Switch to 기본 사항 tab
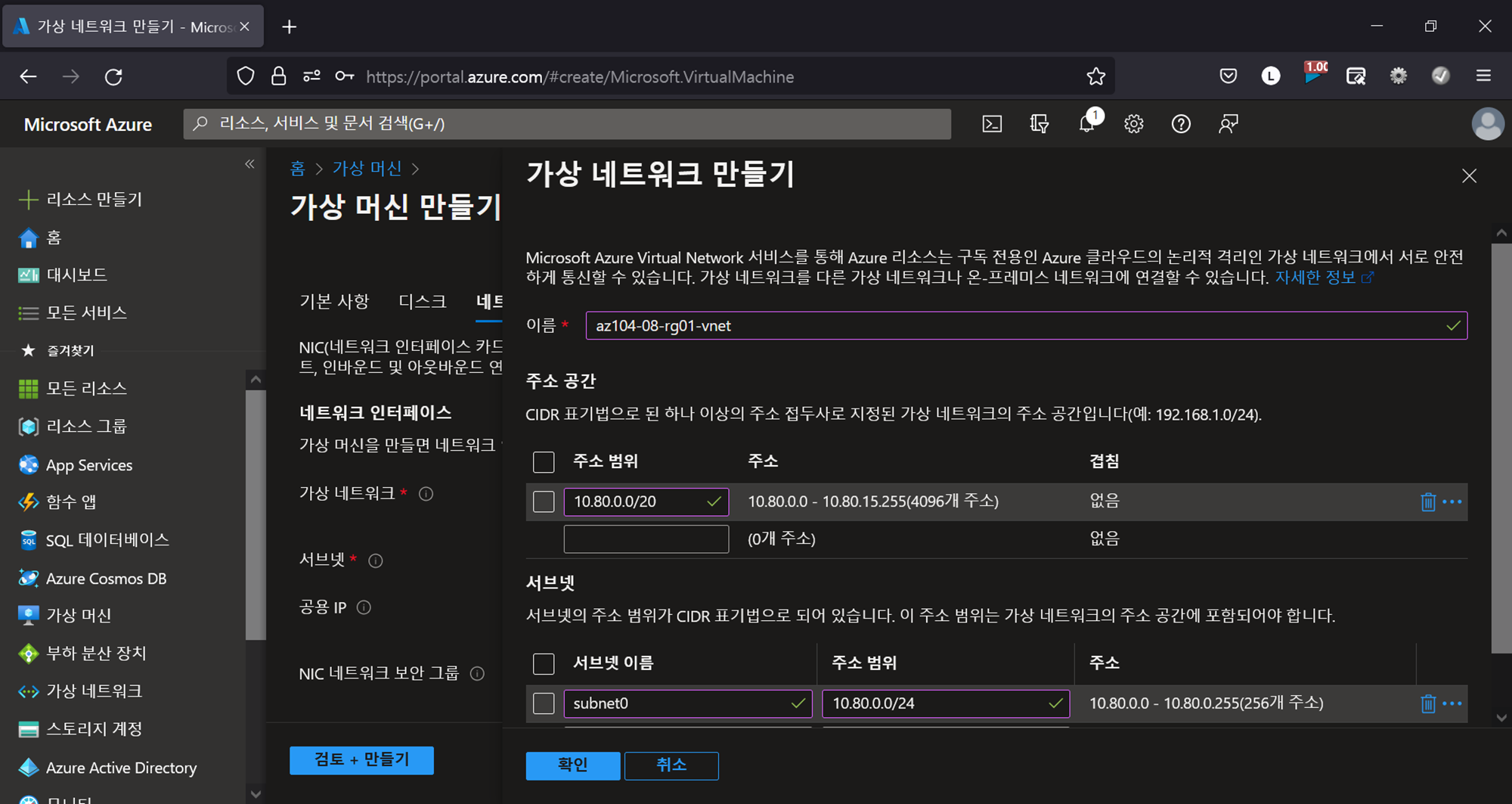Screen dimensions: 1512x804 point(334,302)
